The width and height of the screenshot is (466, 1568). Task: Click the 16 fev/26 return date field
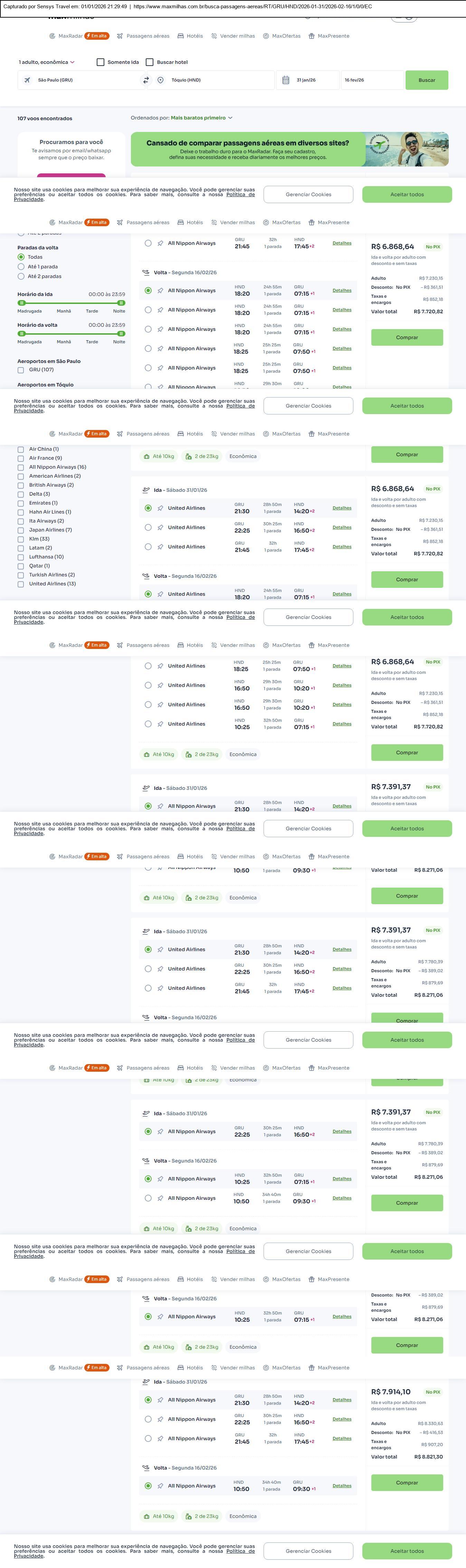point(371,80)
